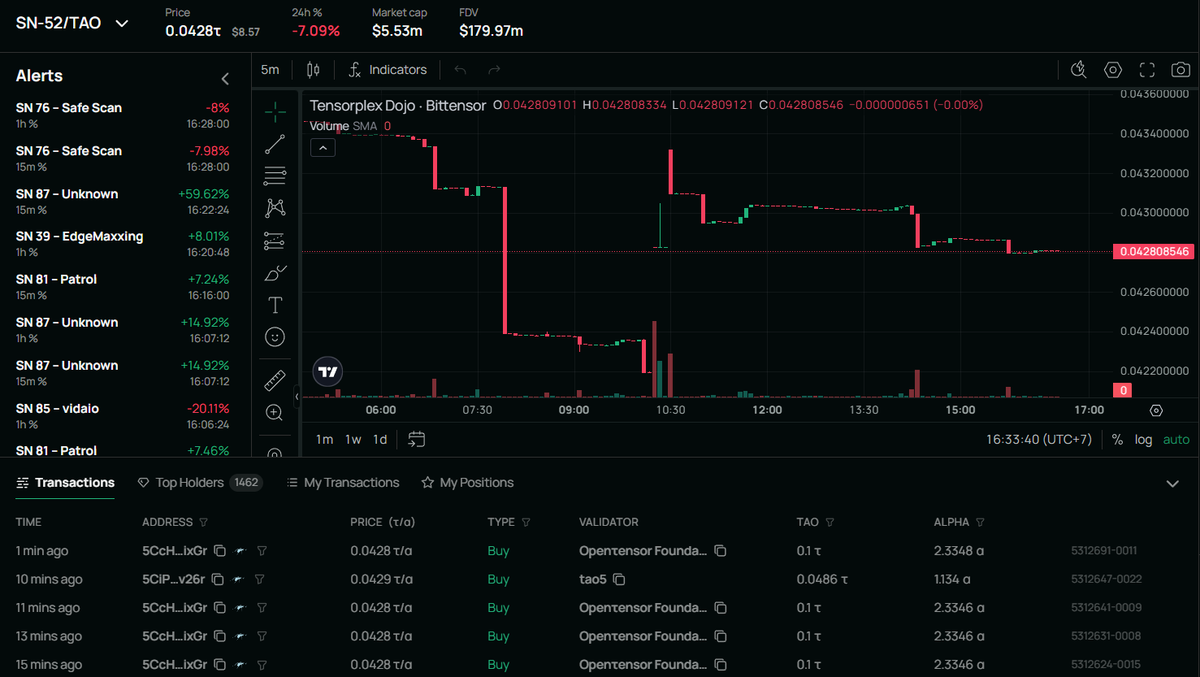Select the Fibonacci retracement tool

[x=275, y=176]
